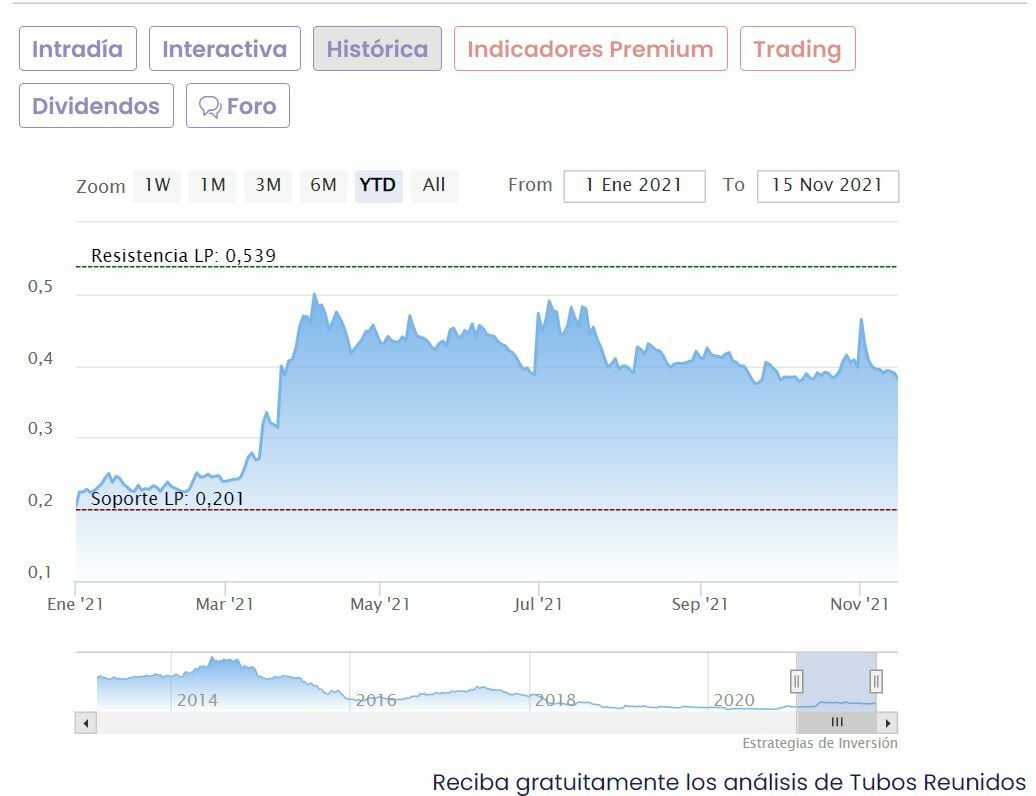Image resolution: width=1036 pixels, height=796 pixels.
Task: Set zoom to 3M
Action: (268, 185)
